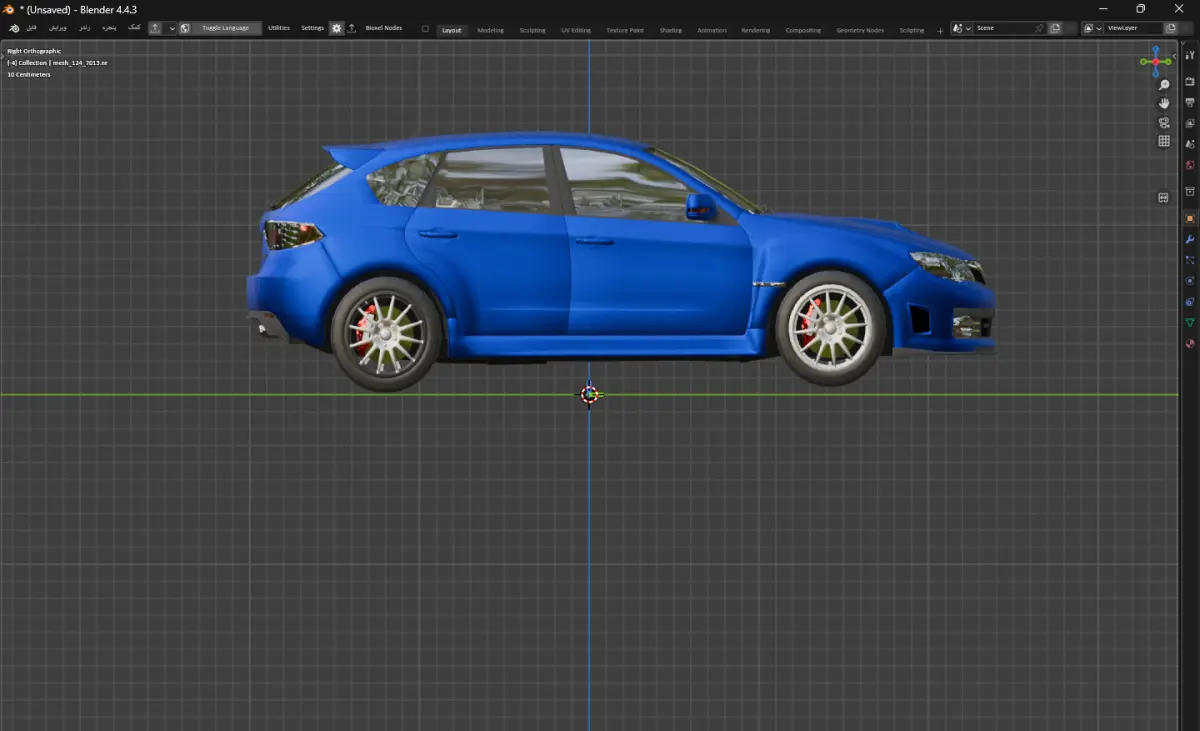Switch perspective/orthographic with grid icon
1200x731 pixels.
click(x=1164, y=141)
